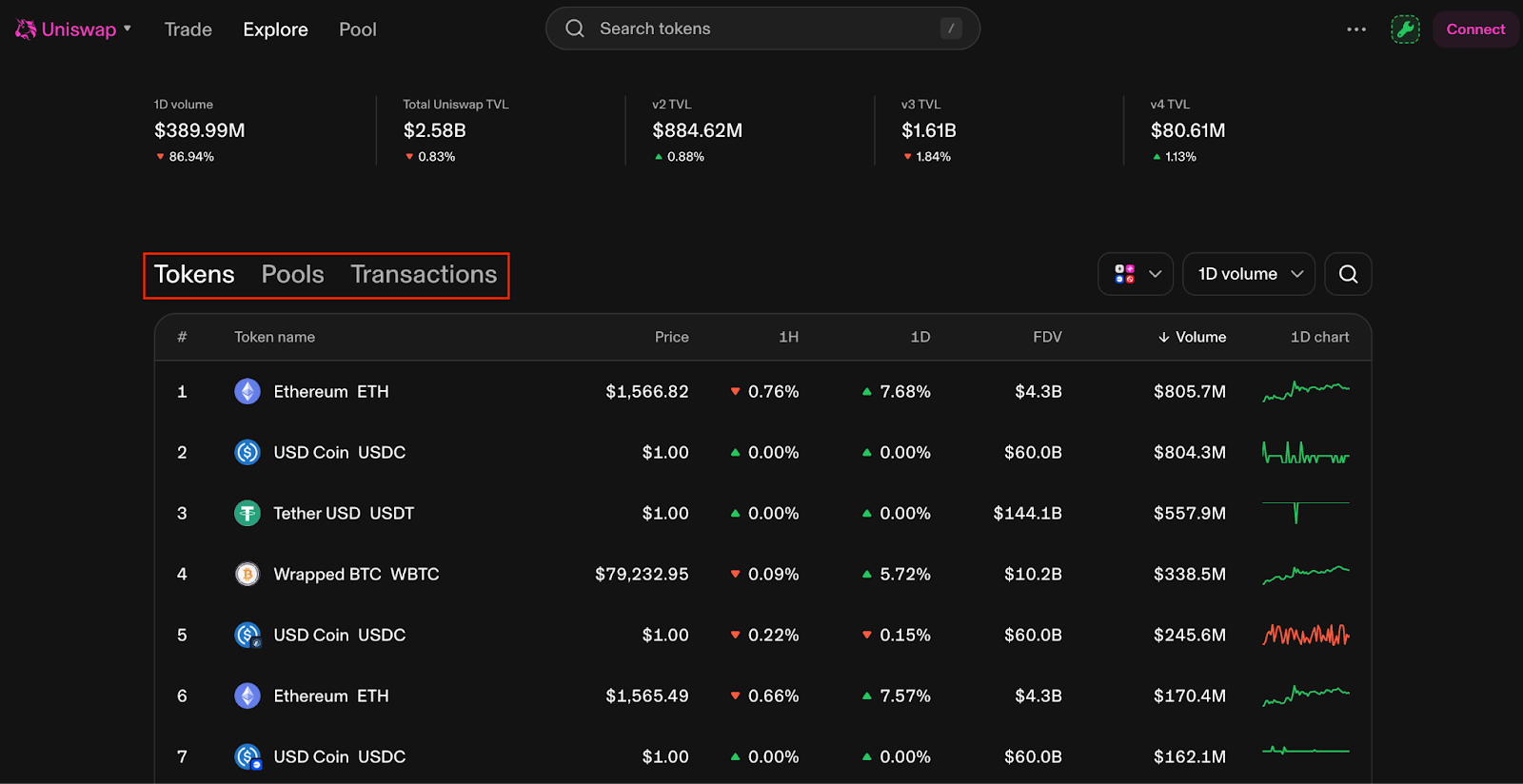1523x784 pixels.
Task: Open the Pool menu
Action: 358,29
